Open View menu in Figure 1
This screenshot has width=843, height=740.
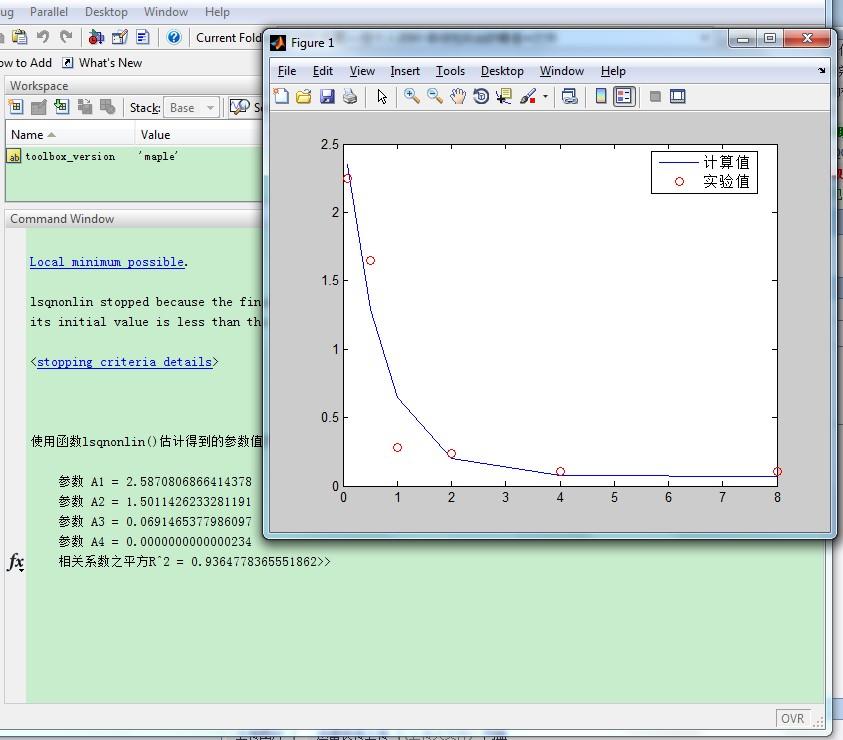[x=362, y=71]
